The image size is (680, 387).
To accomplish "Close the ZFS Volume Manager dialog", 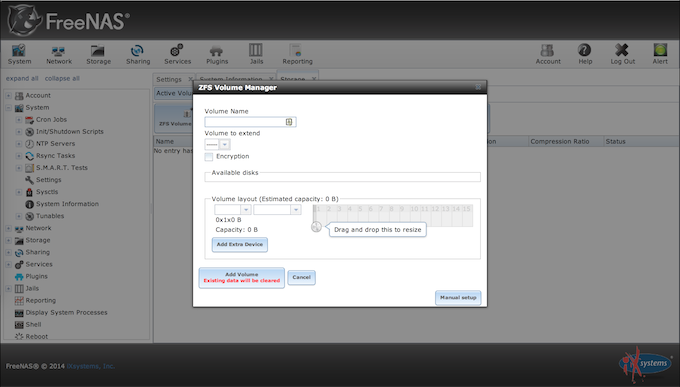I will click(x=478, y=87).
